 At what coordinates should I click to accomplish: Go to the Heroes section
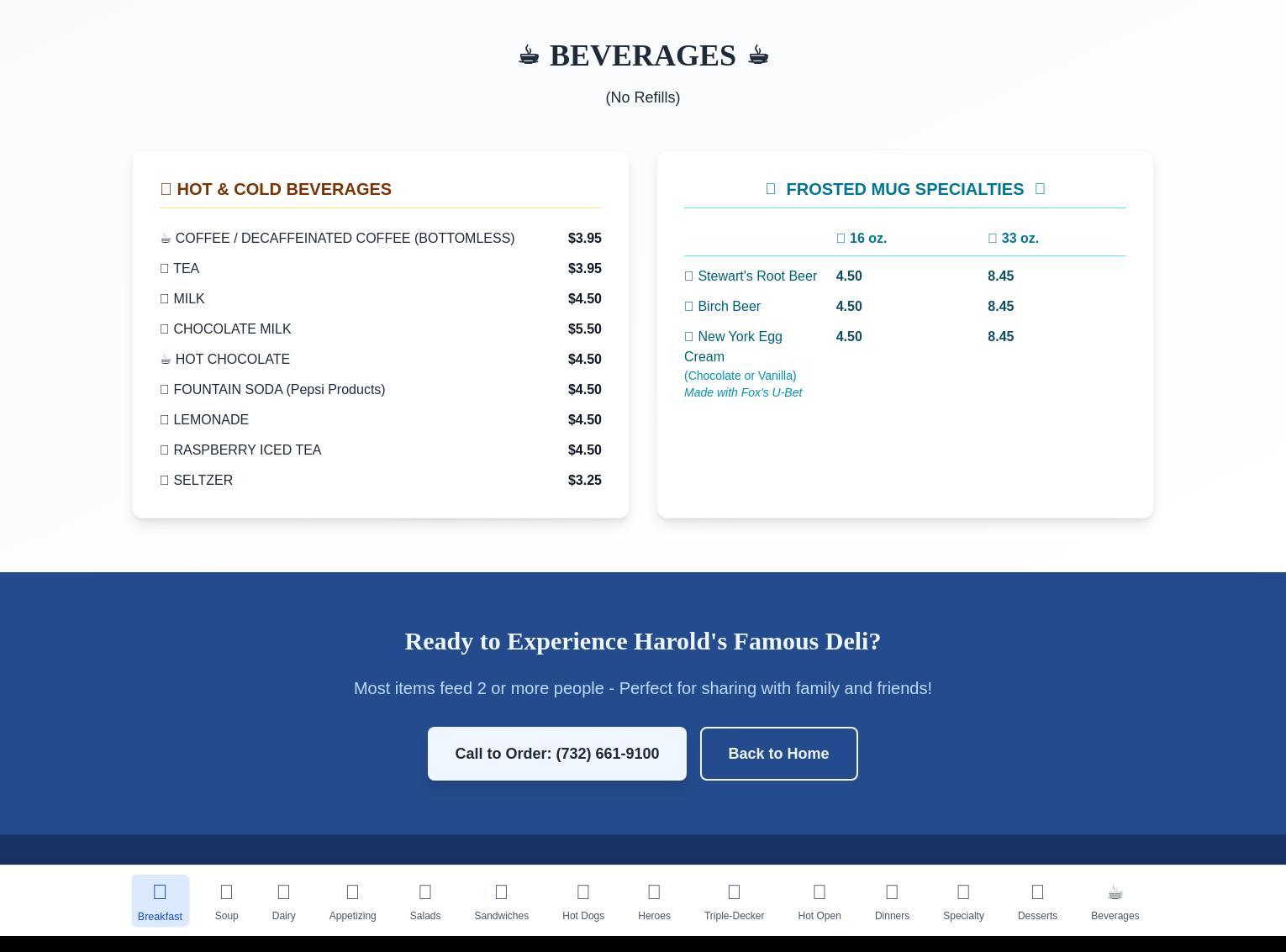[654, 901]
